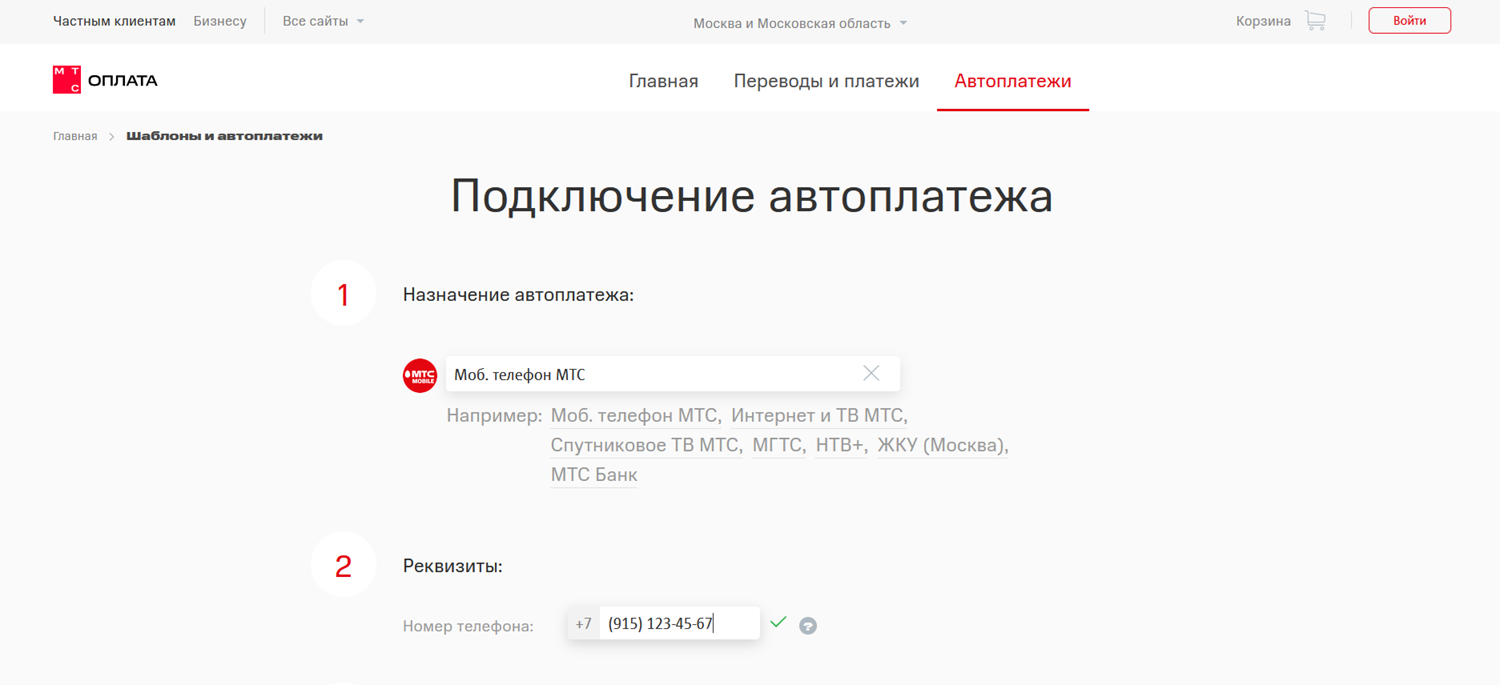
Task: Choose example МГТС link
Action: 777,445
